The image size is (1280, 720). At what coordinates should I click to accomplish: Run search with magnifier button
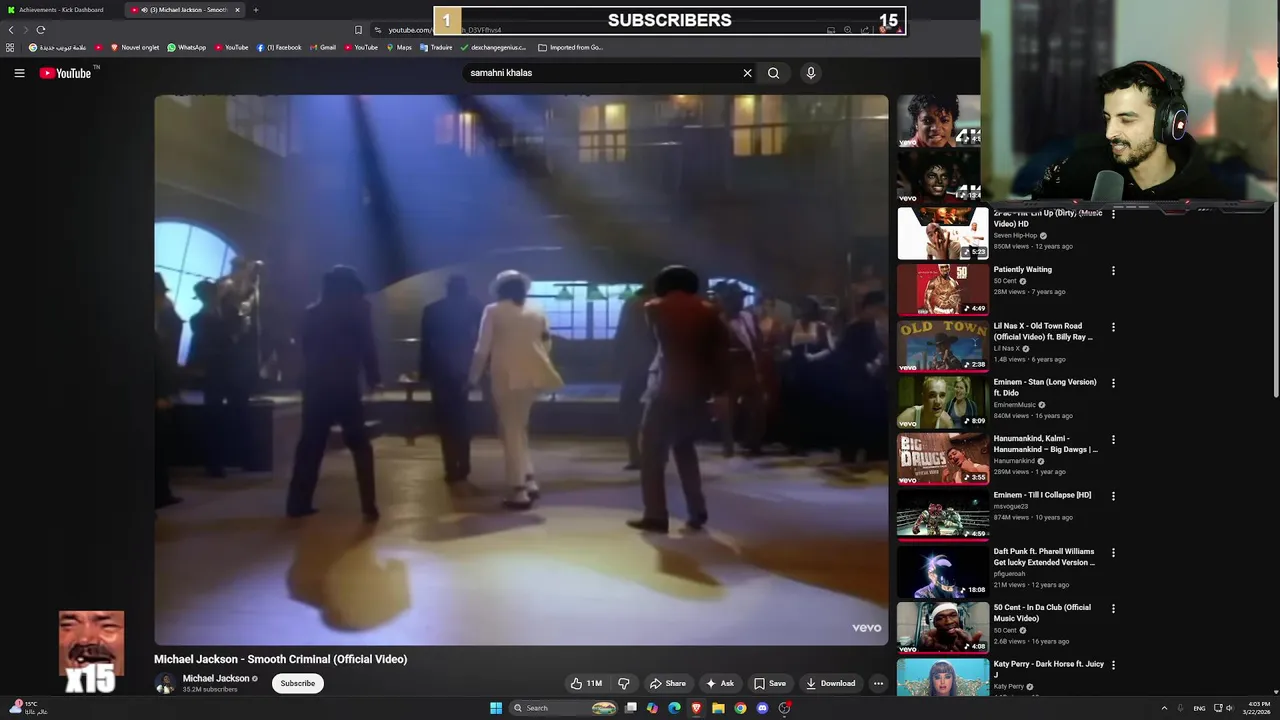point(773,73)
